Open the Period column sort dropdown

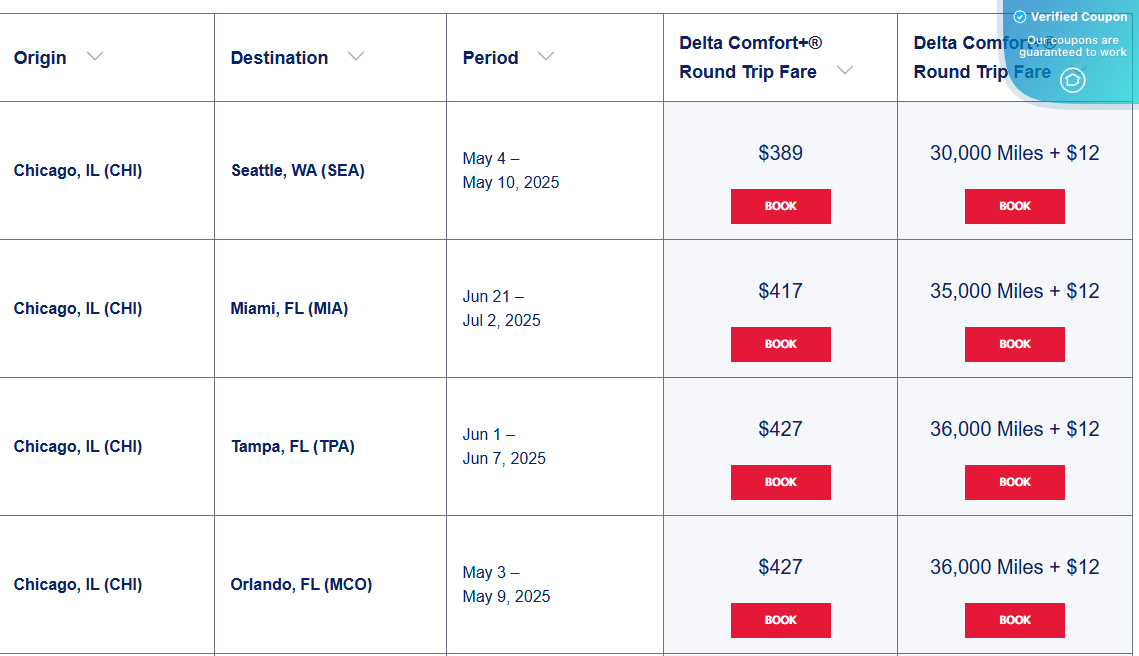pos(545,56)
